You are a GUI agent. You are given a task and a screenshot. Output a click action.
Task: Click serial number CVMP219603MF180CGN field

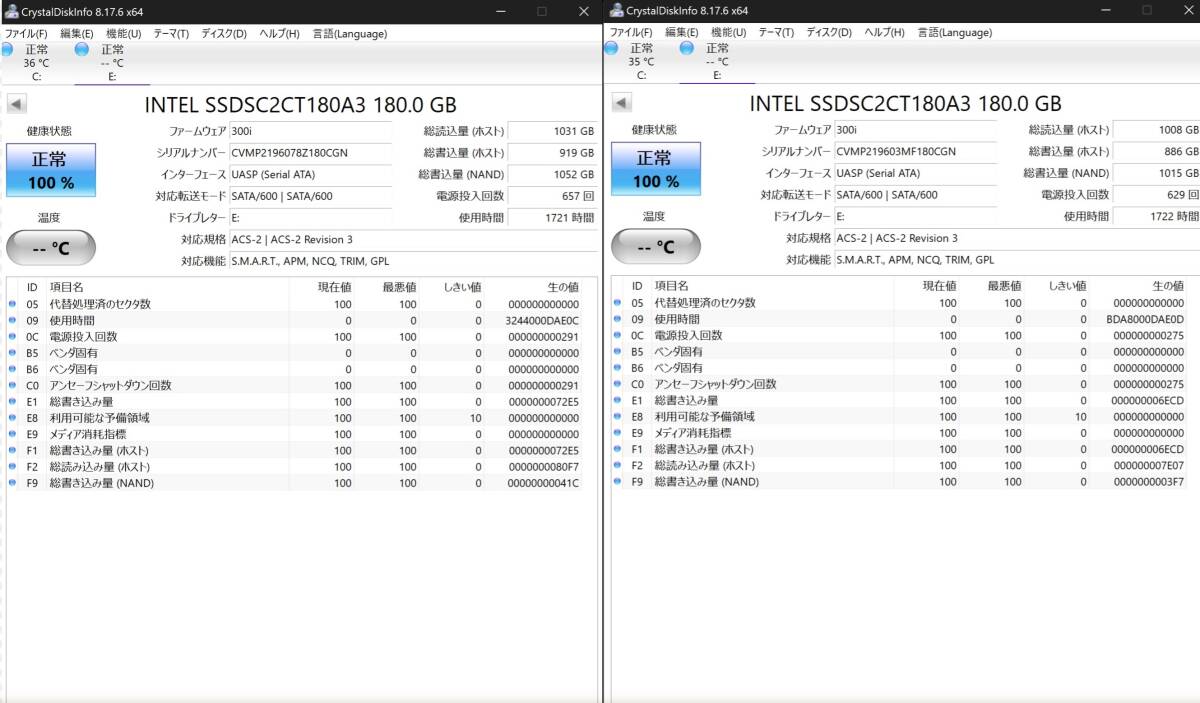915,151
